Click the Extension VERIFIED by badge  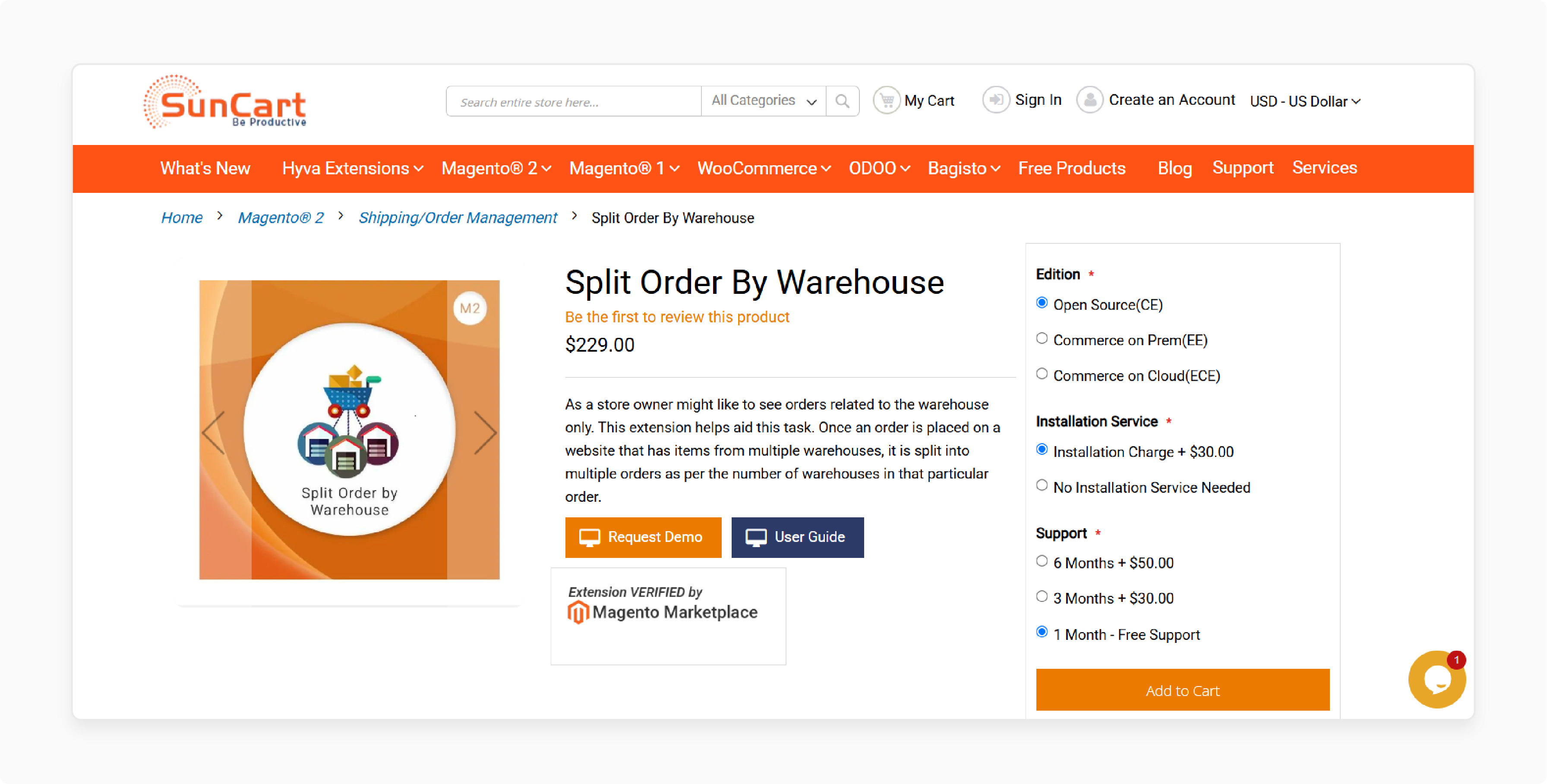click(x=668, y=616)
